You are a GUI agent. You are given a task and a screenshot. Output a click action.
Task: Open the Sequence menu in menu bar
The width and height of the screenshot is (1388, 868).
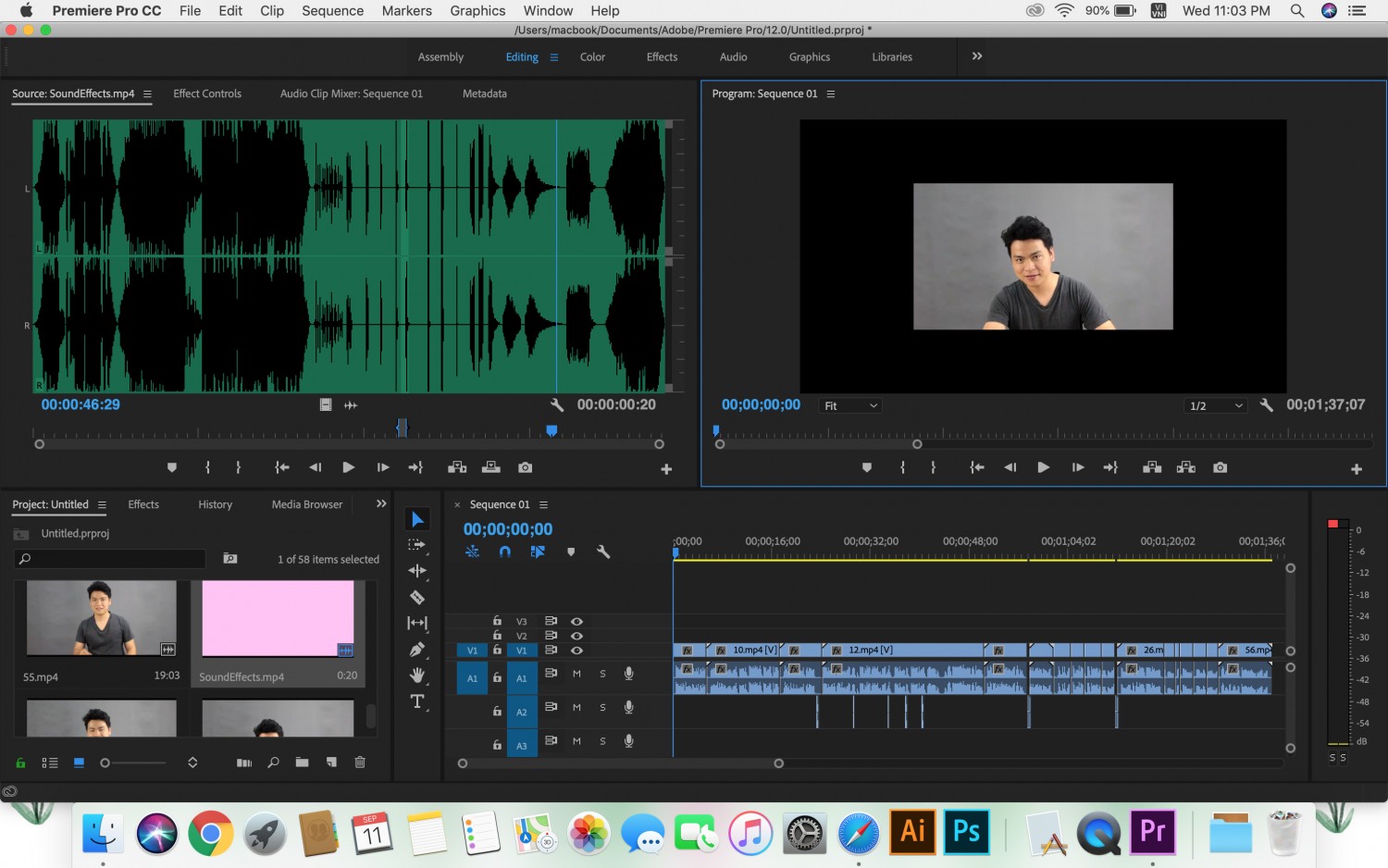(332, 10)
